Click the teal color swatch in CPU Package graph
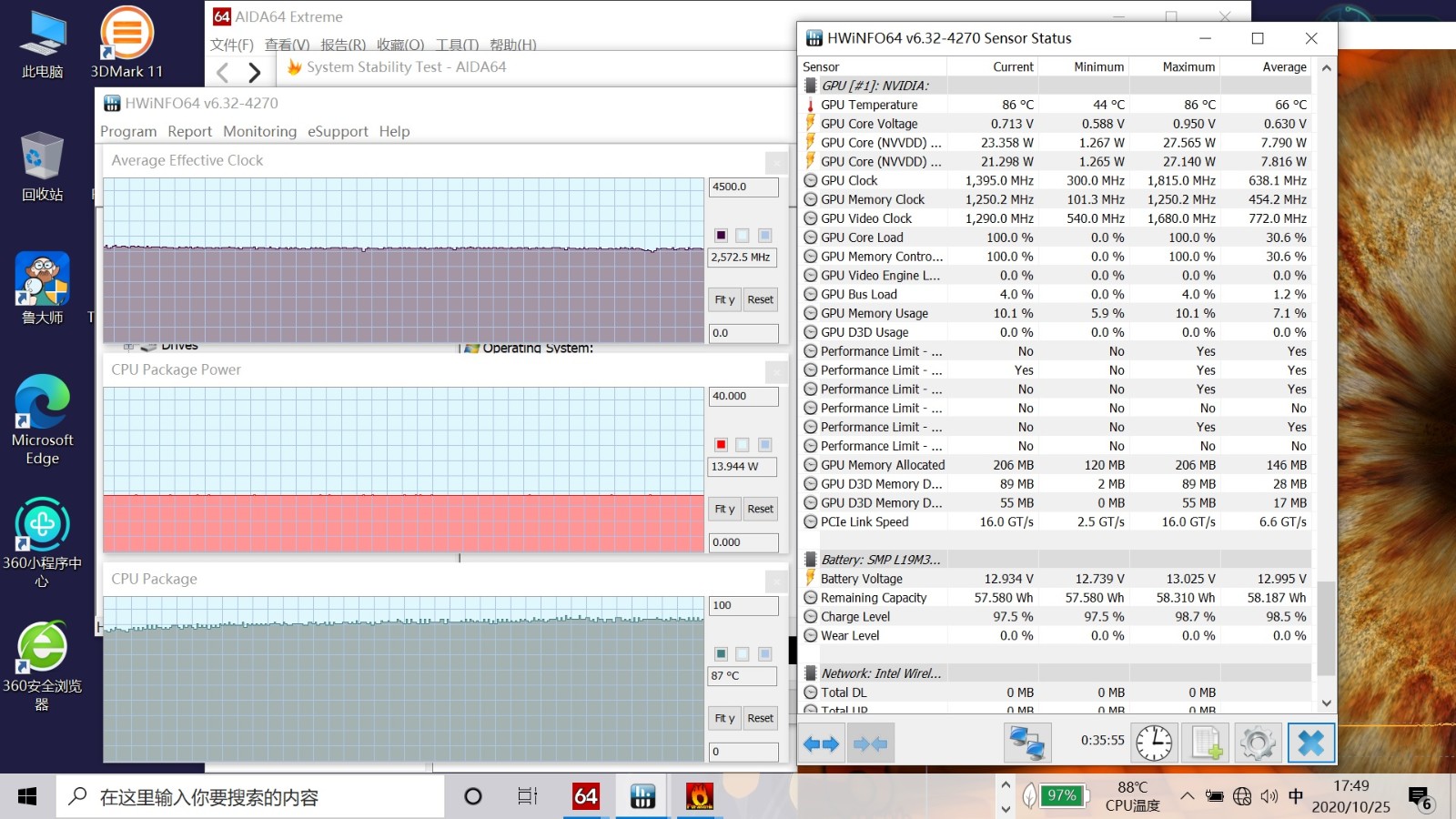This screenshot has height=819, width=1456. [721, 654]
